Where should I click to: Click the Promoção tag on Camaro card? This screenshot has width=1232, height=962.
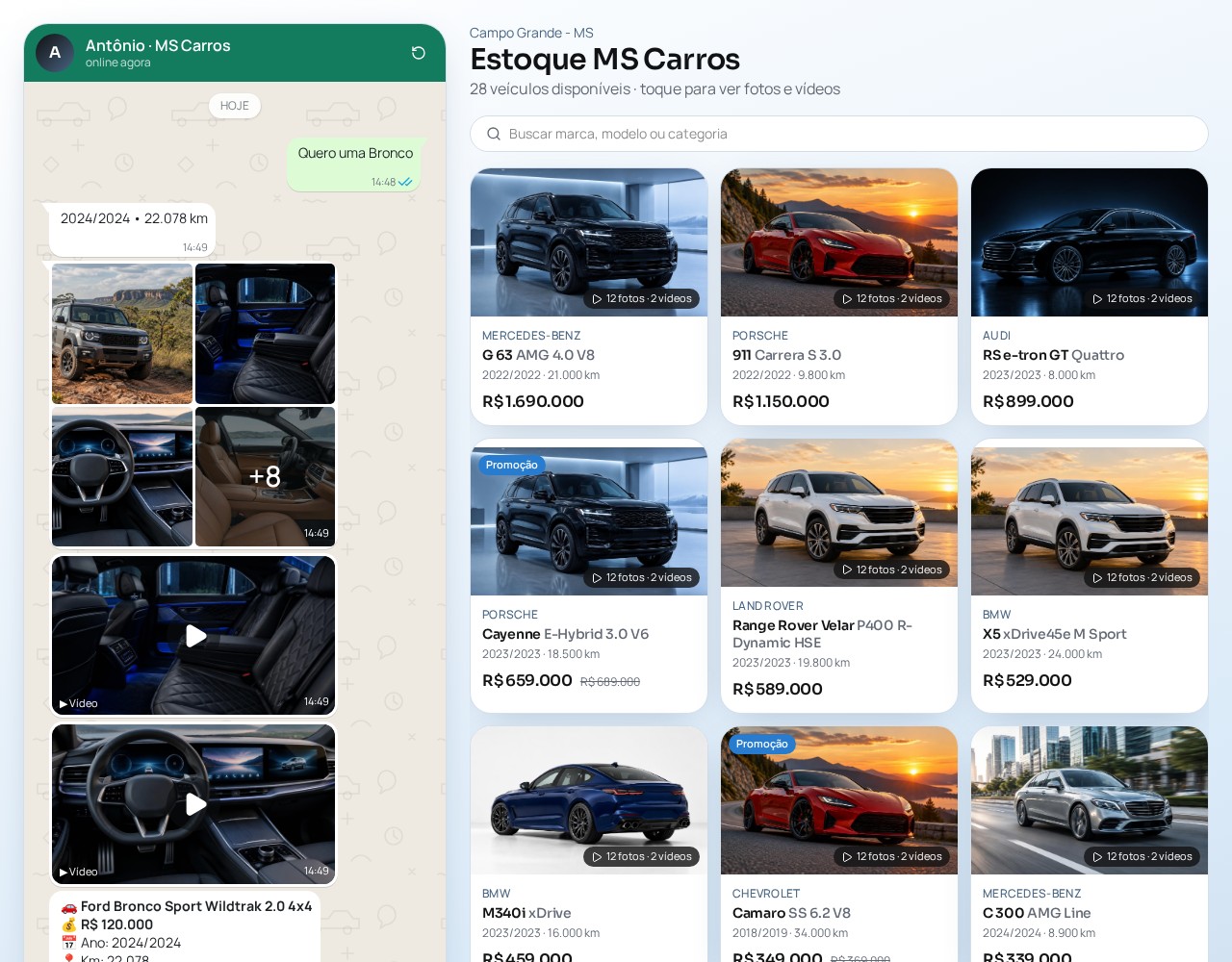pyautogui.click(x=762, y=744)
